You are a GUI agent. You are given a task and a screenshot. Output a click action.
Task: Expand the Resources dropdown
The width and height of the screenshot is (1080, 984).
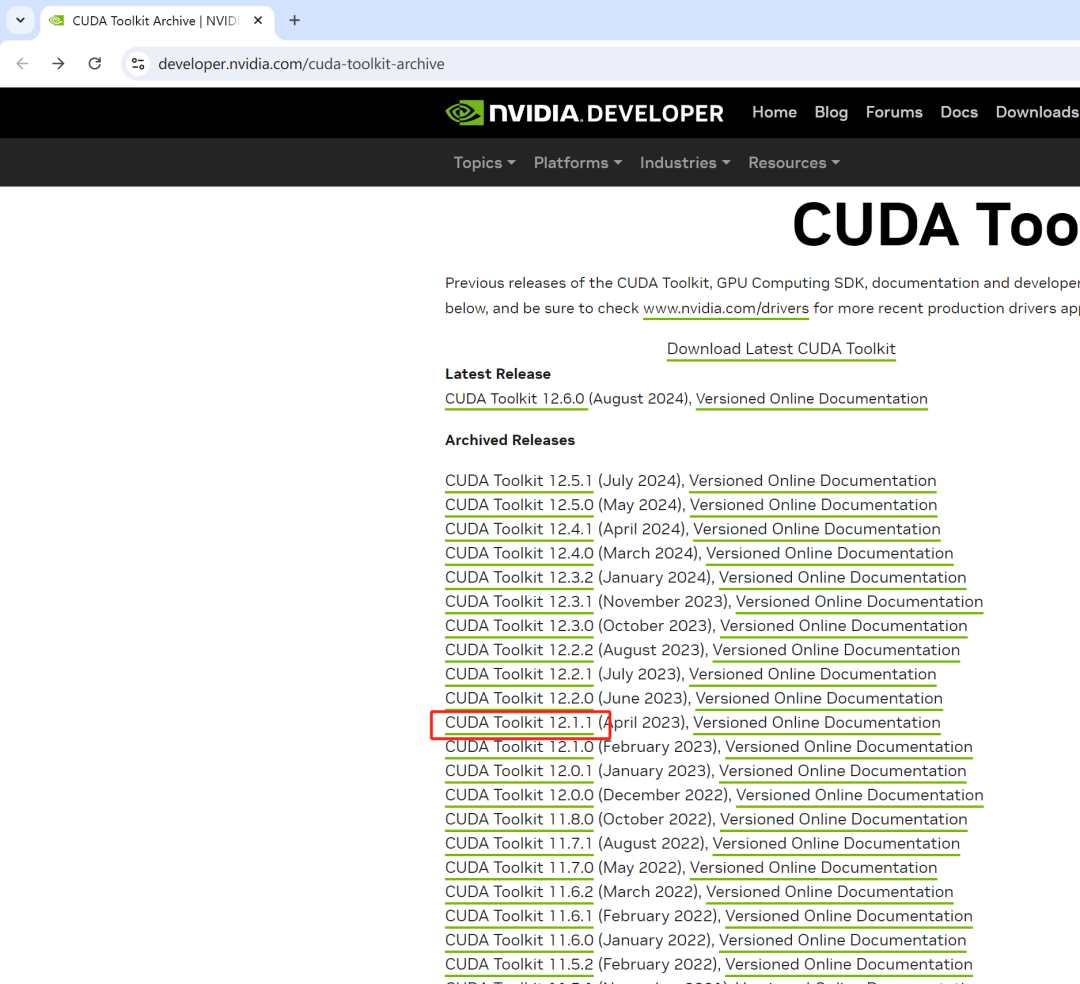[793, 163]
